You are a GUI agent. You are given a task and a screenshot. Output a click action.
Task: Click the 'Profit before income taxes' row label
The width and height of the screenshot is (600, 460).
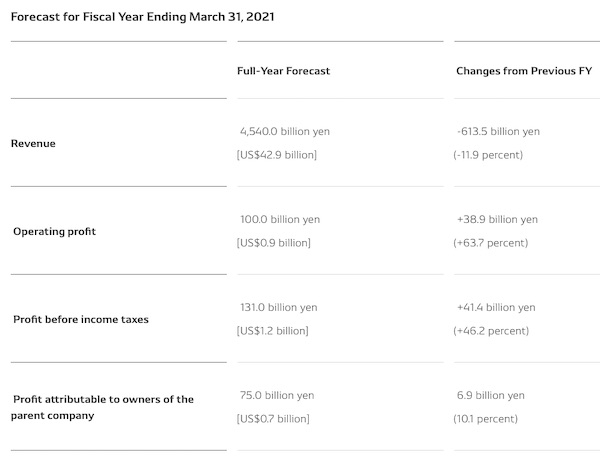[x=78, y=319]
